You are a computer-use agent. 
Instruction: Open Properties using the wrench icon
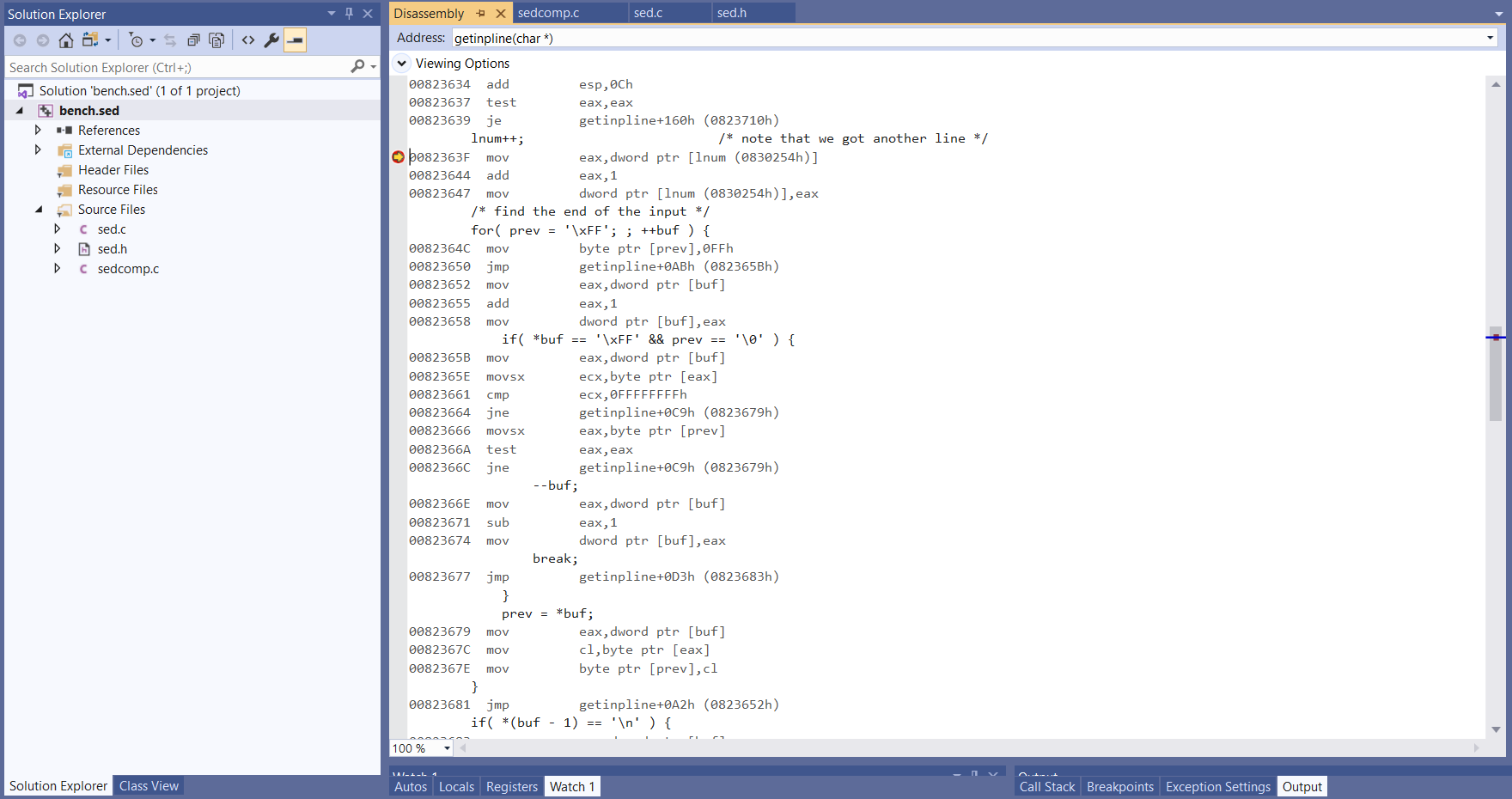[x=271, y=40]
